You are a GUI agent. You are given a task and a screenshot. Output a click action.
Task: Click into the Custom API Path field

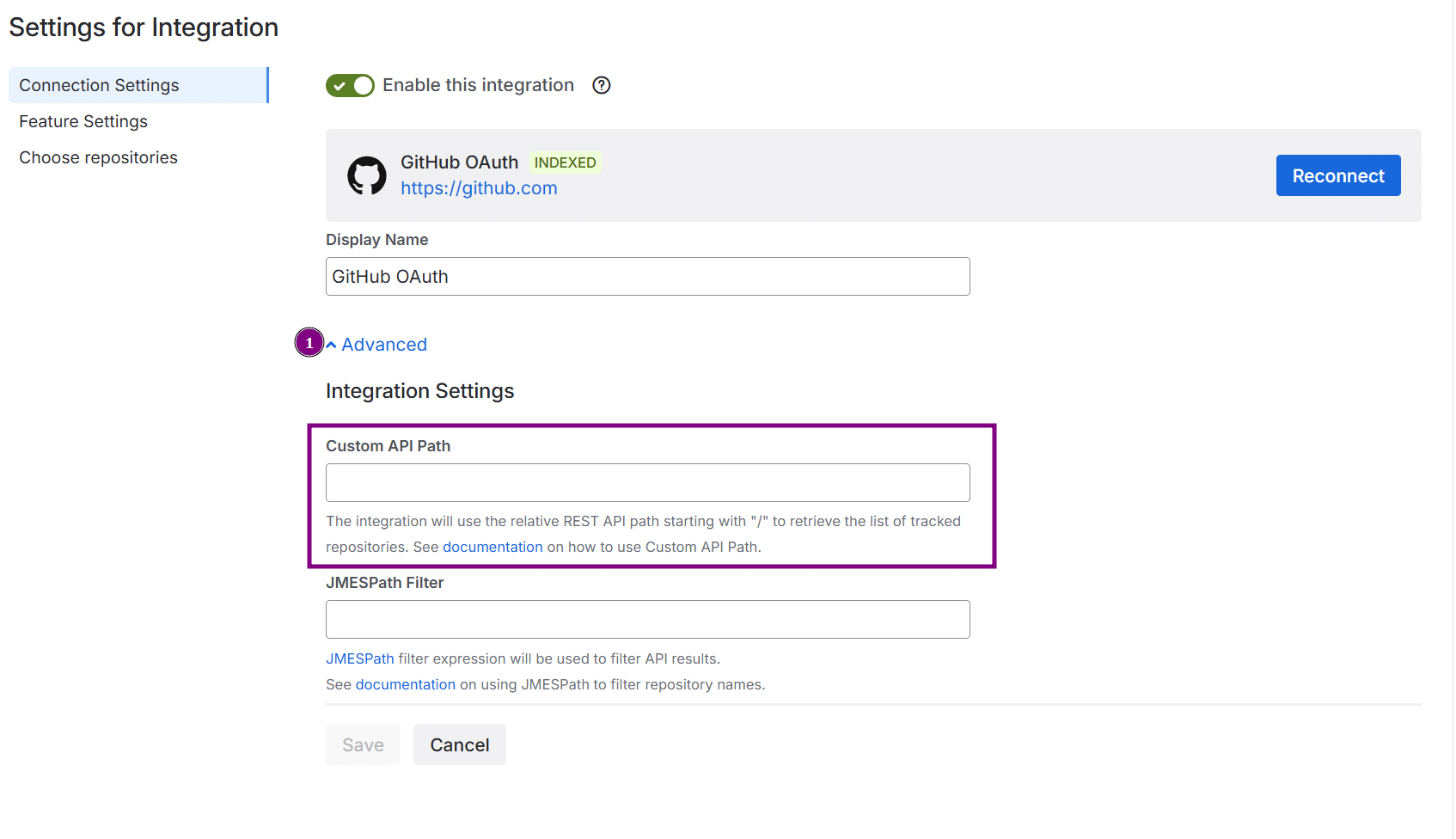click(x=647, y=483)
